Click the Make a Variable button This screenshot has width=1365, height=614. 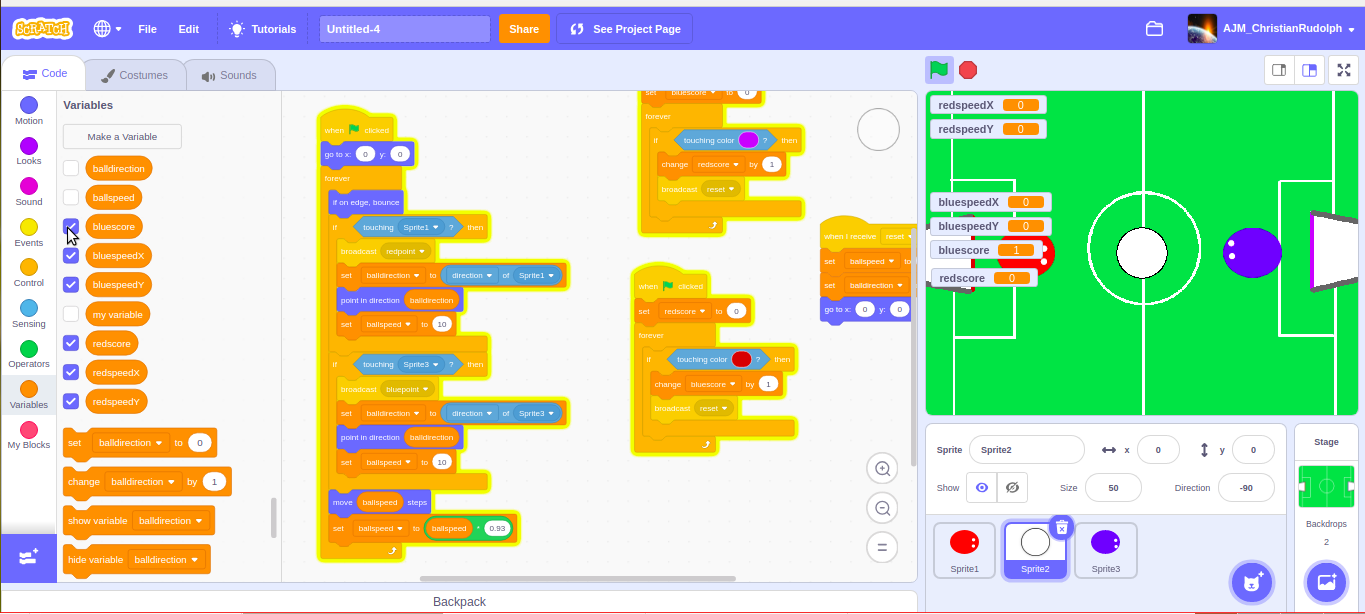coord(121,136)
